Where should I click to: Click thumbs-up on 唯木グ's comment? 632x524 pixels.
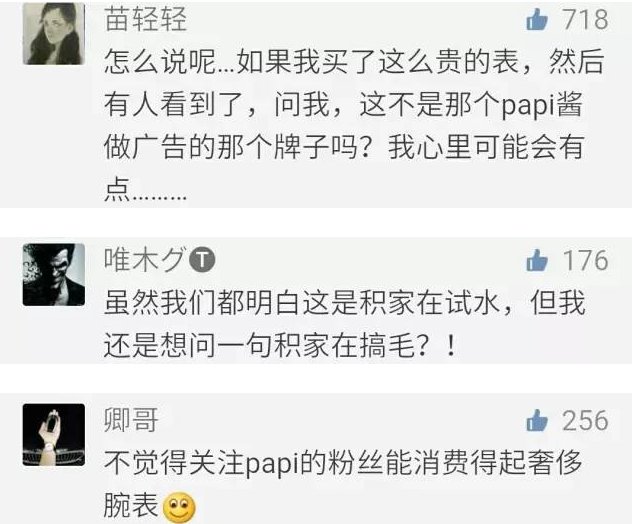[537, 260]
